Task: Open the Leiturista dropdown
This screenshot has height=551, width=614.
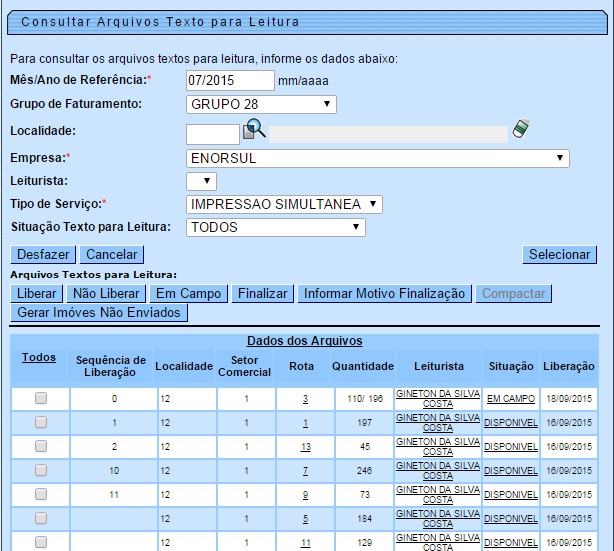Action: (x=201, y=181)
